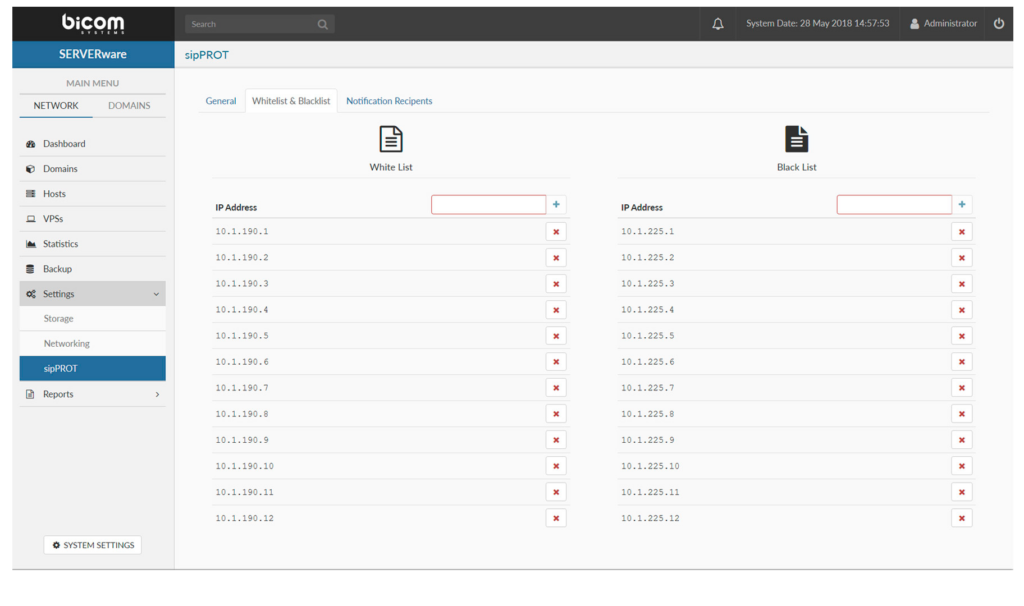Click the Black List IP address input field

pos(893,204)
